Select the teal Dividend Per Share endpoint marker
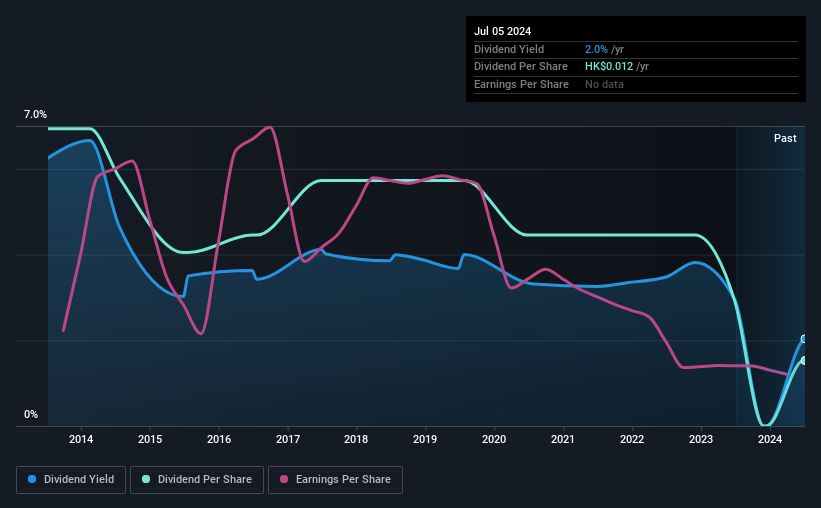 click(x=804, y=360)
